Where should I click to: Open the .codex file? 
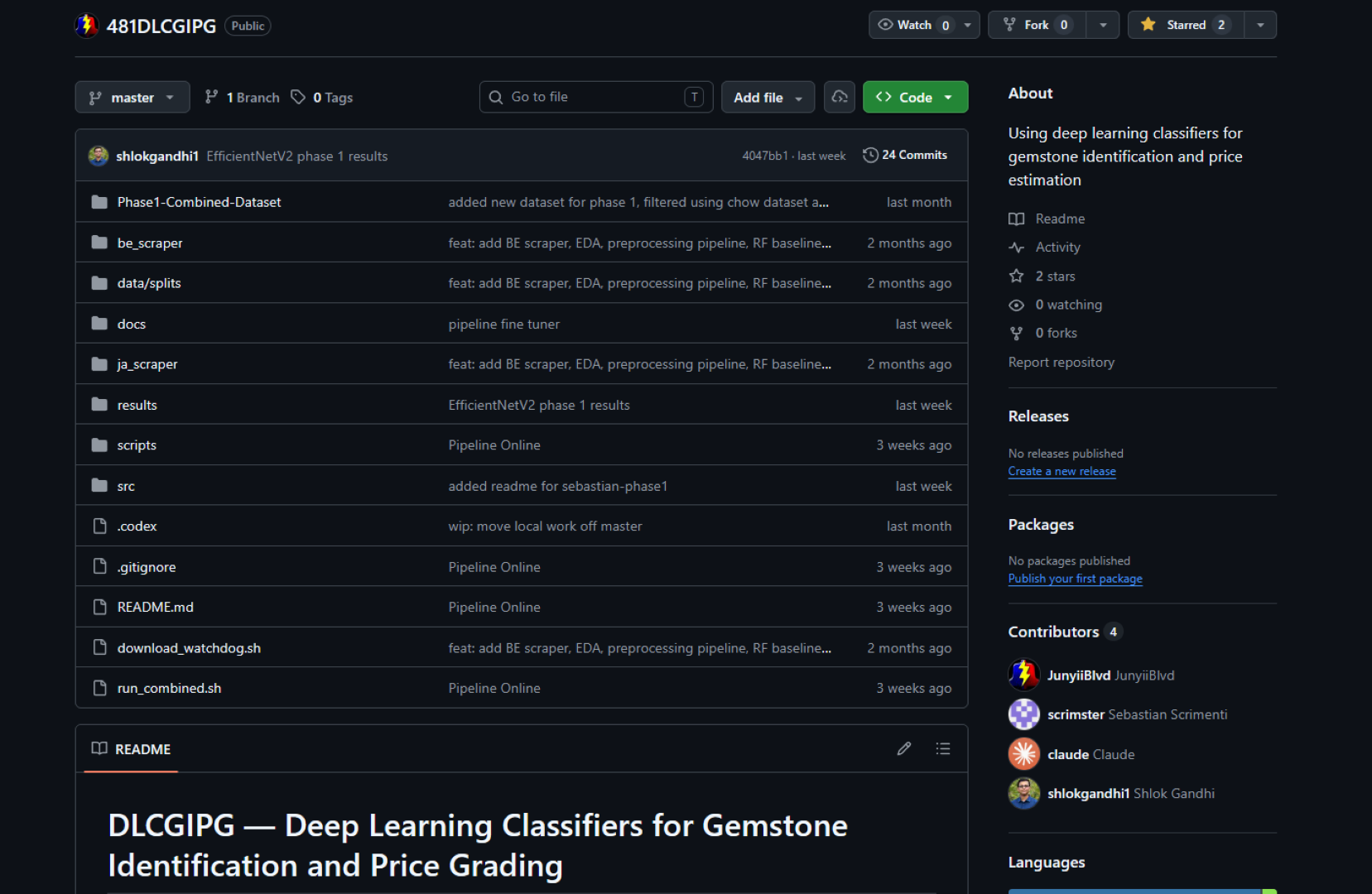[x=137, y=526]
